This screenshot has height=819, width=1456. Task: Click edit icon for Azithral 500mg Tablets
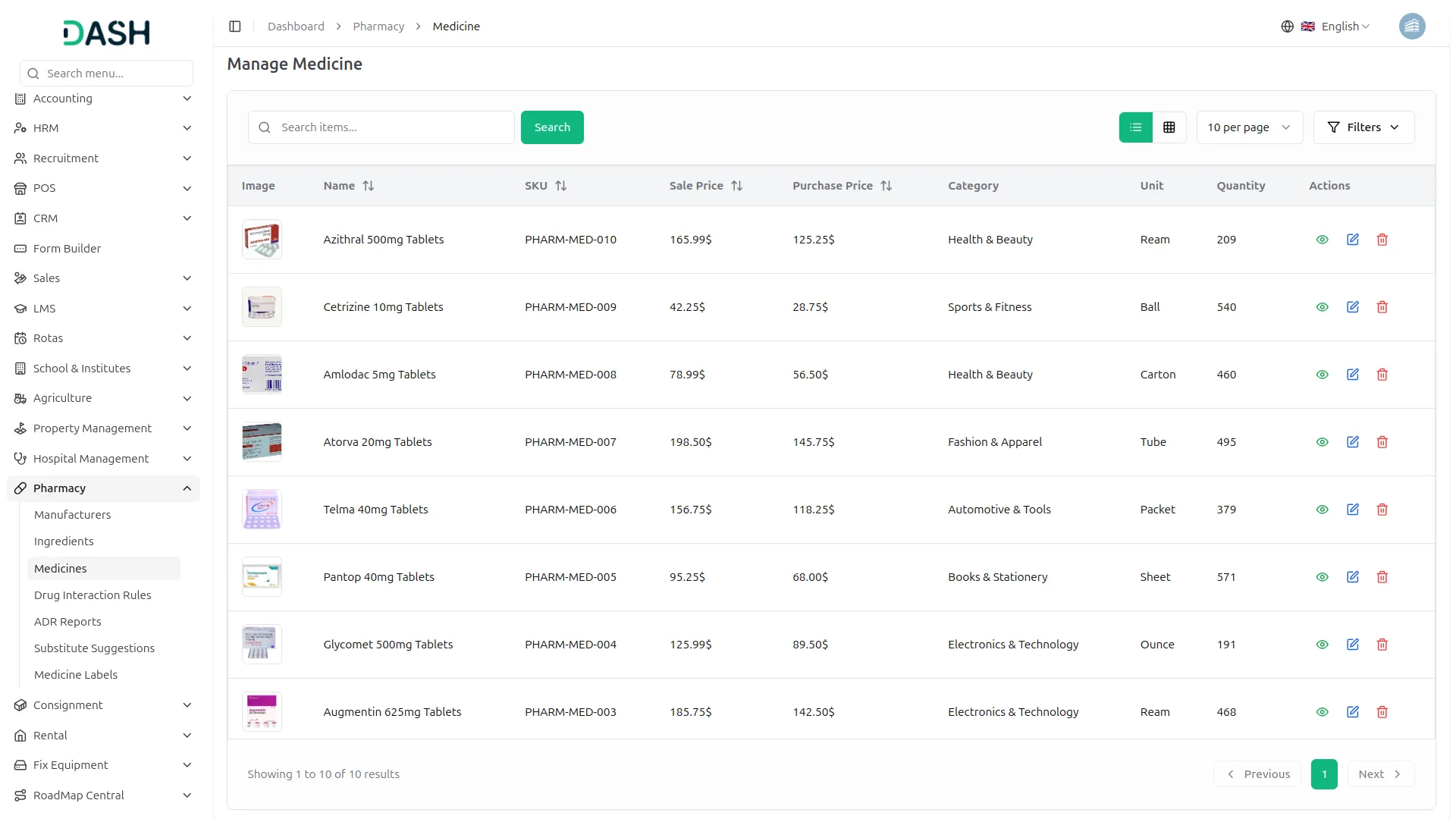pyautogui.click(x=1352, y=240)
